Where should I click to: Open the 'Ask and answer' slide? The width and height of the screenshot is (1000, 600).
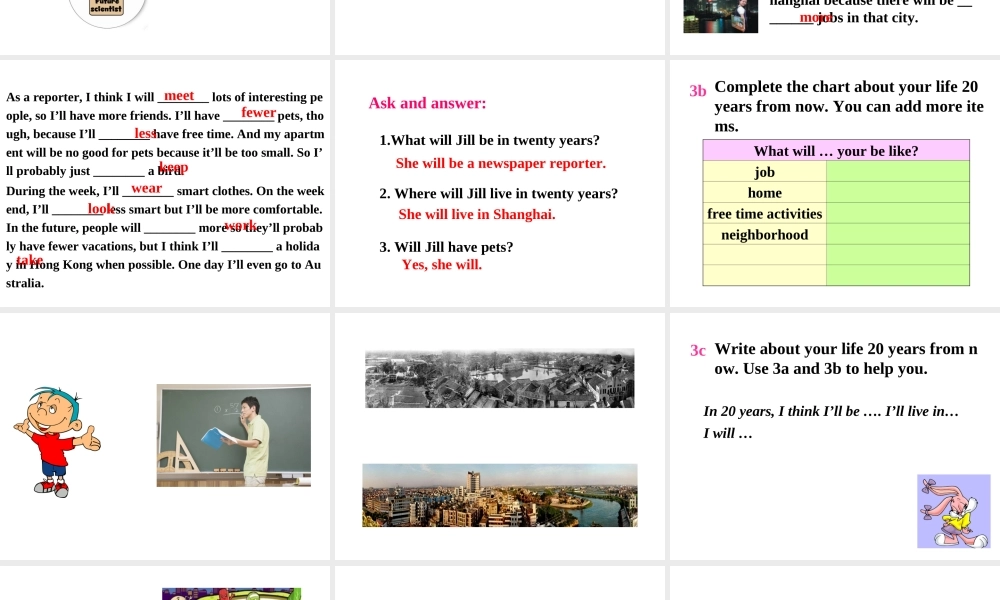[x=499, y=184]
